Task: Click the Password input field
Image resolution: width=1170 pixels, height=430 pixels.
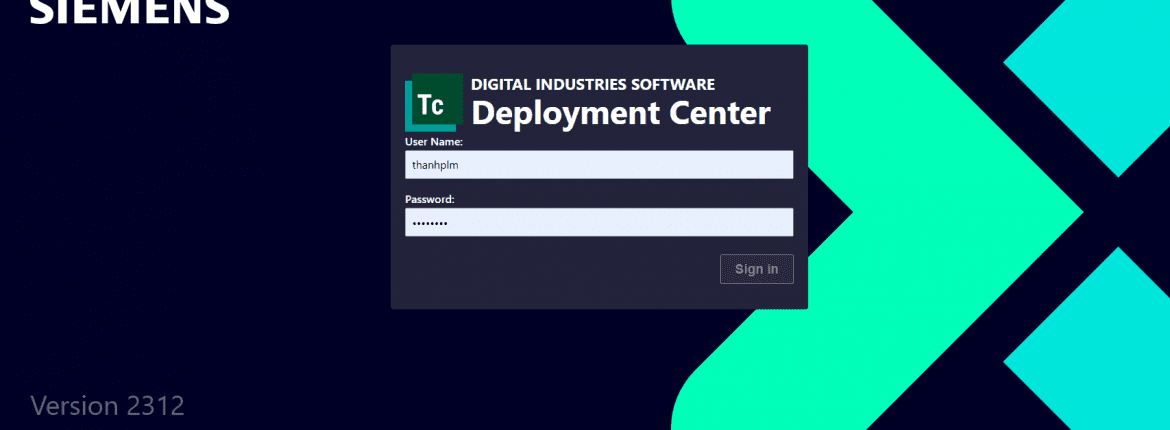Action: pyautogui.click(x=598, y=222)
